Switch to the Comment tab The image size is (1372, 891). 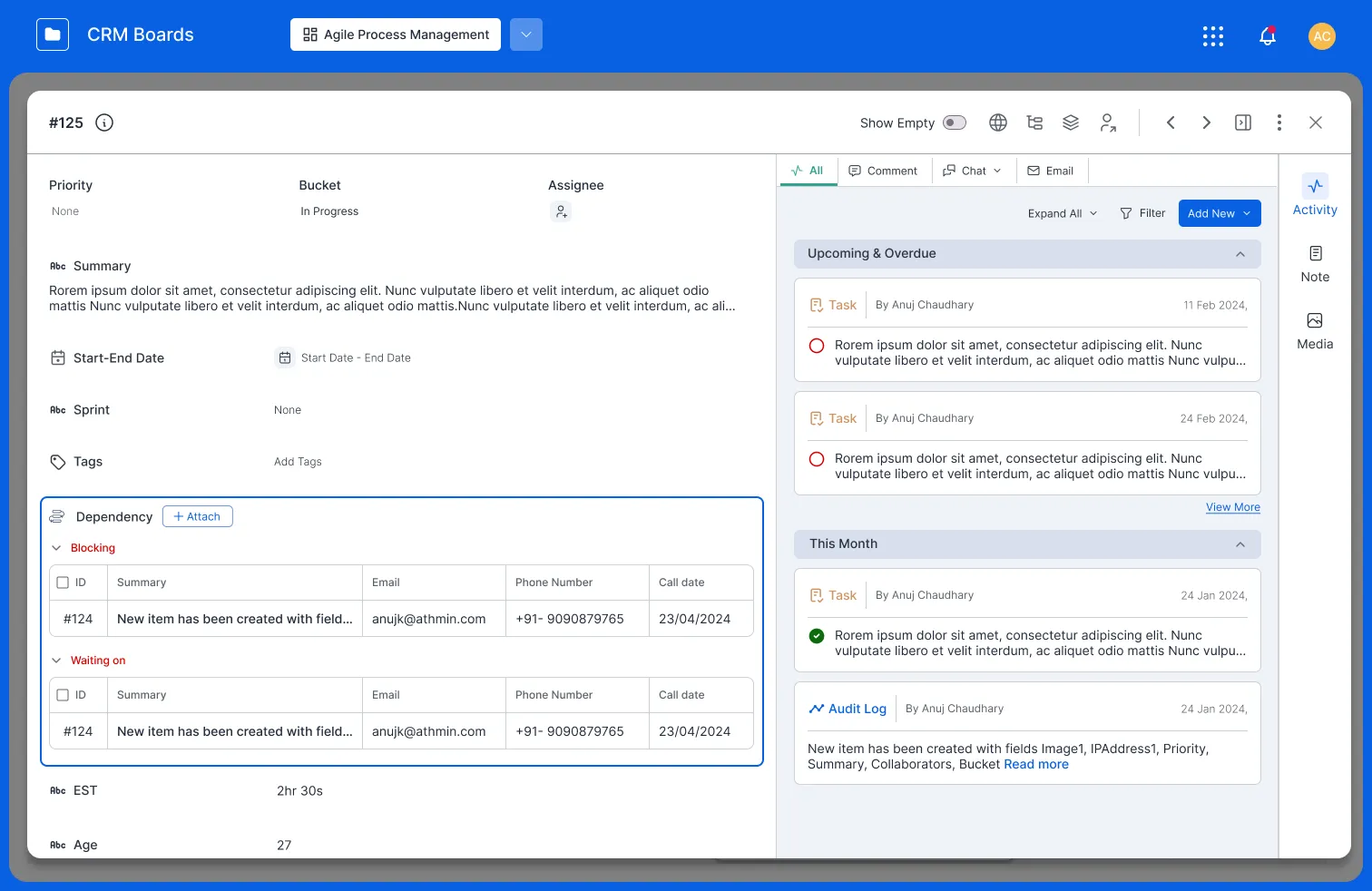click(x=883, y=171)
